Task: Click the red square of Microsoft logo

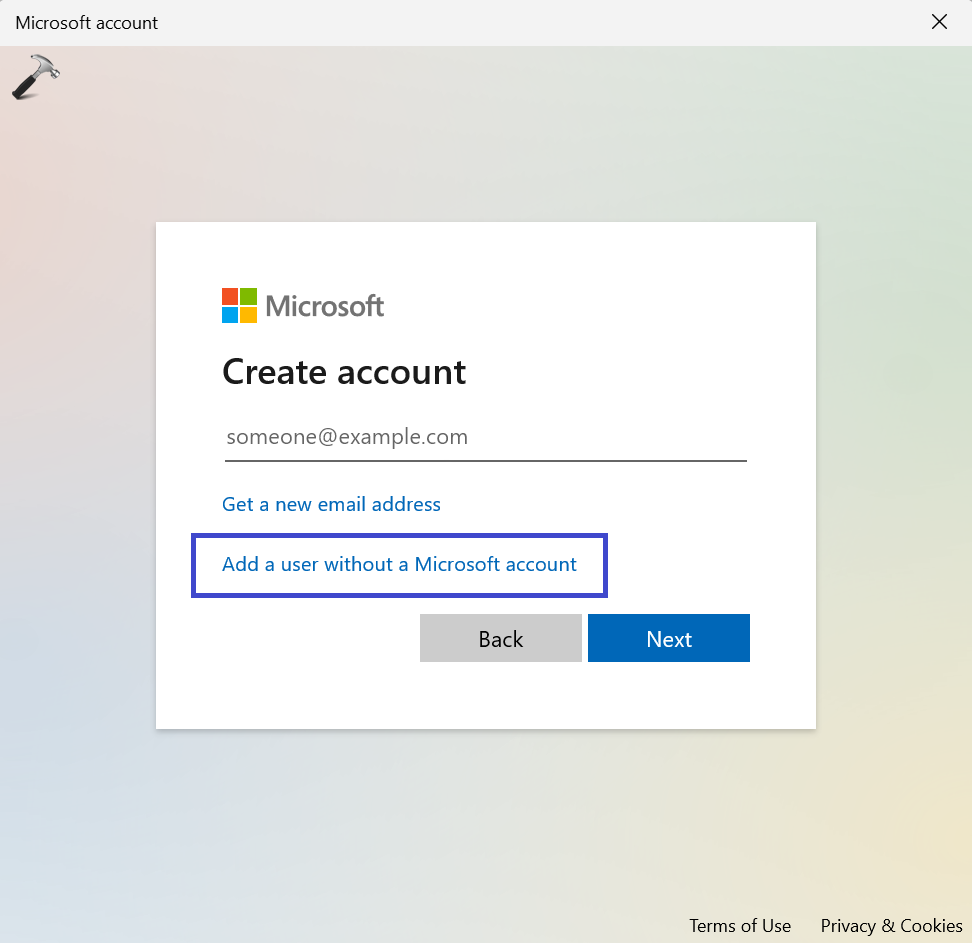Action: coord(230,296)
